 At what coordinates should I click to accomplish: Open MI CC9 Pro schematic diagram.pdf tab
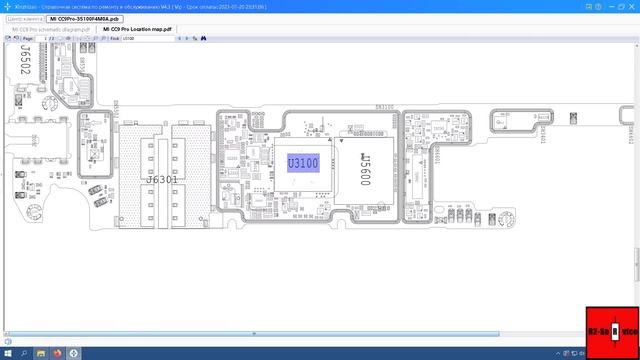point(51,30)
